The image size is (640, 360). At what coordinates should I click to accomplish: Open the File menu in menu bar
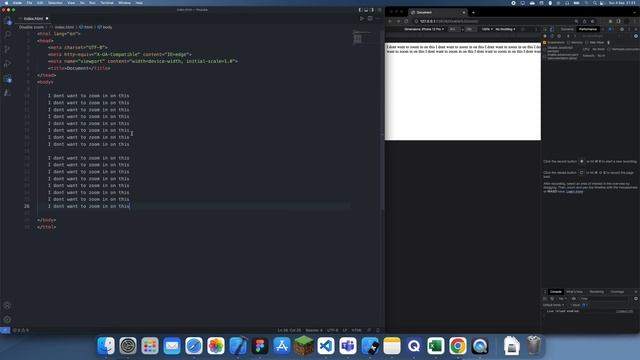pos(29,3)
